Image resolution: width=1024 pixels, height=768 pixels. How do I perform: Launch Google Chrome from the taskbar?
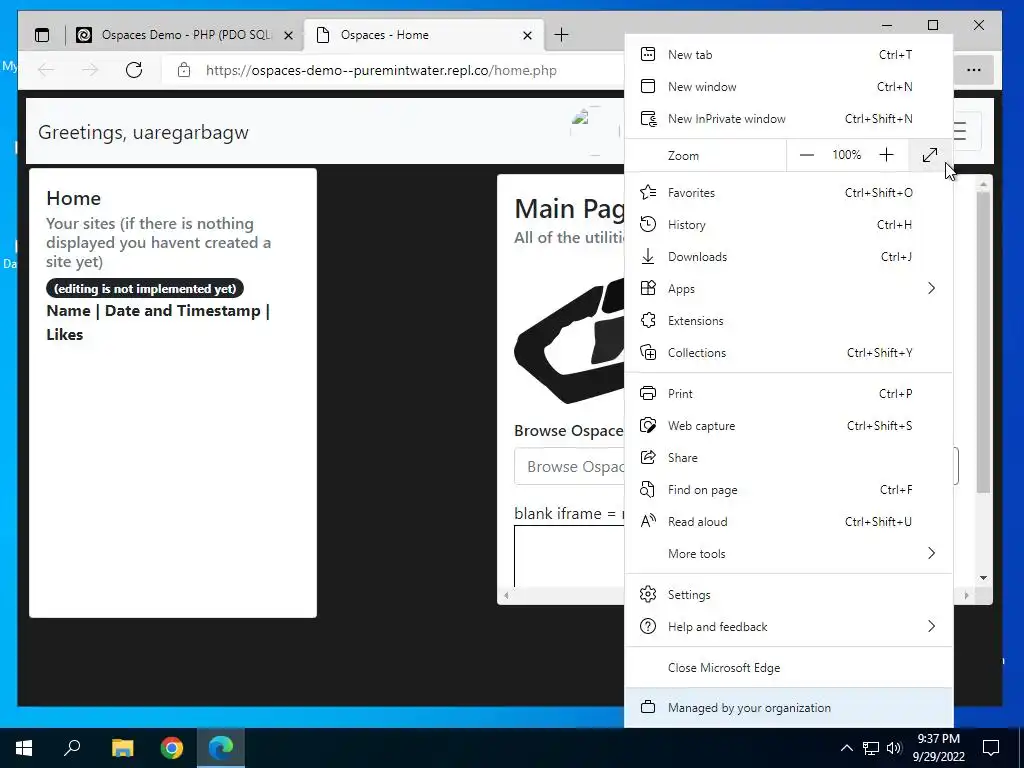click(x=172, y=748)
